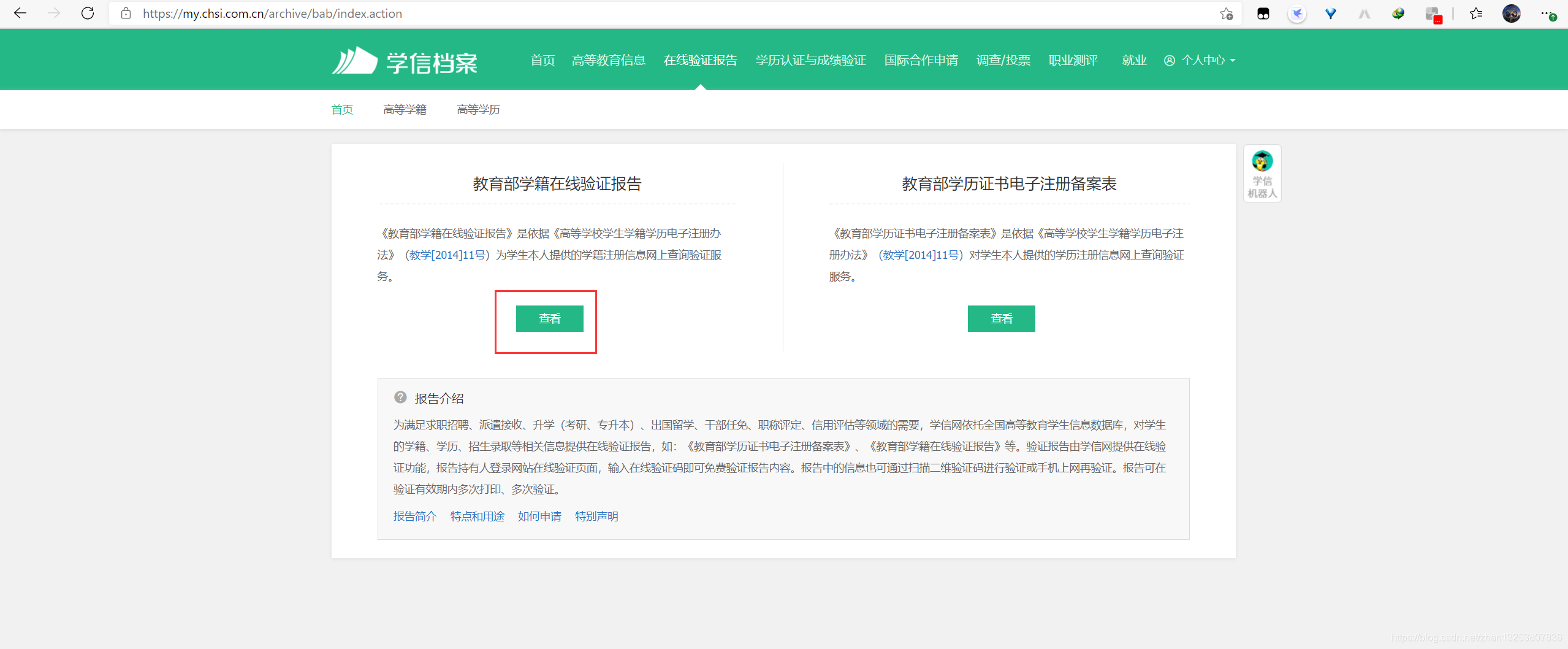Open browser settings via three-dot menu
Screen dimensions: 1568x649
click(1547, 13)
